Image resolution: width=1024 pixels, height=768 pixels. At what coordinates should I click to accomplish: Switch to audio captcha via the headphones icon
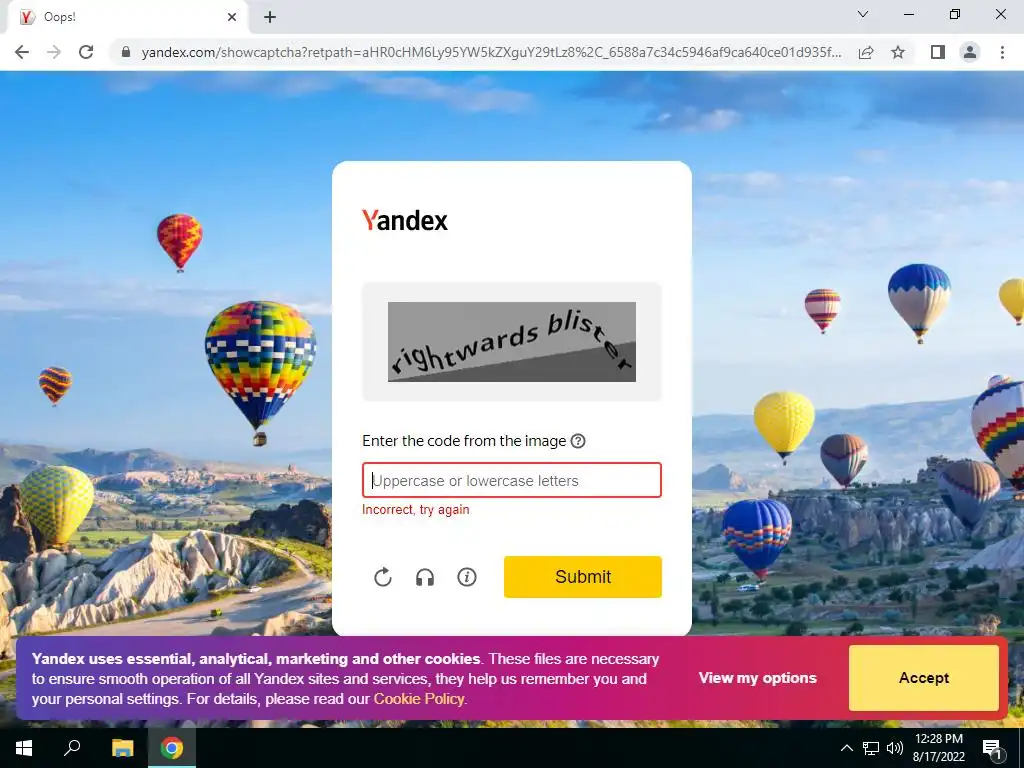point(425,577)
